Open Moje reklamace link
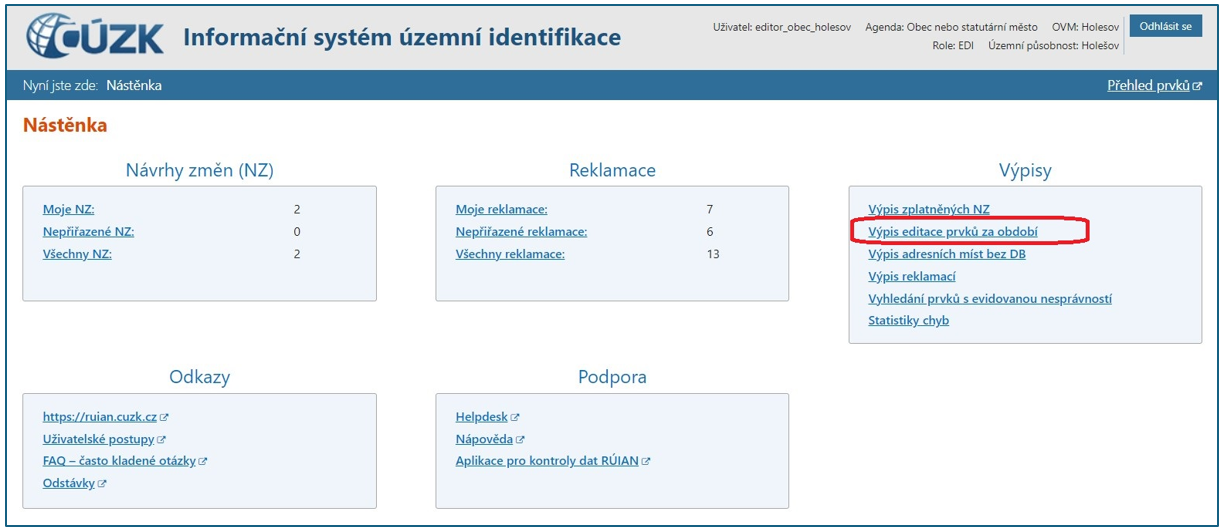 point(501,210)
